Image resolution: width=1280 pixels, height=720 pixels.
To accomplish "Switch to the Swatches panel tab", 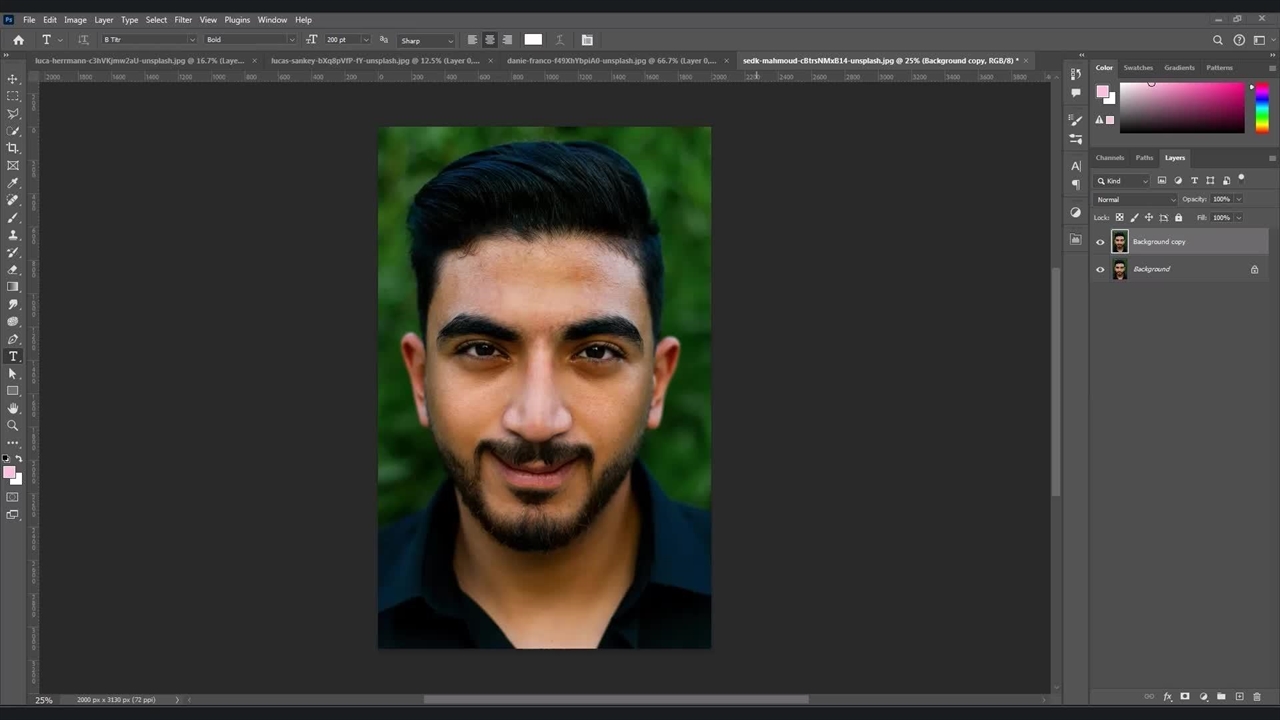I will (1138, 68).
